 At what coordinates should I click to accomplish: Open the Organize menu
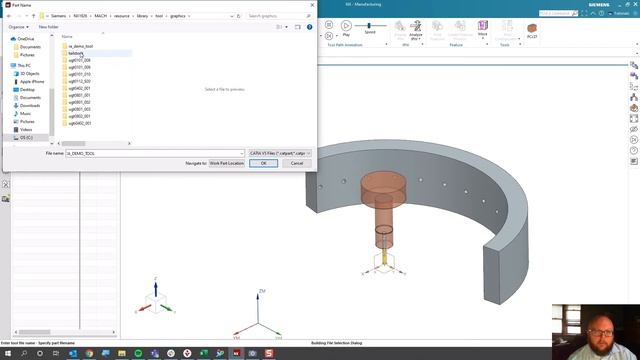[x=18, y=27]
